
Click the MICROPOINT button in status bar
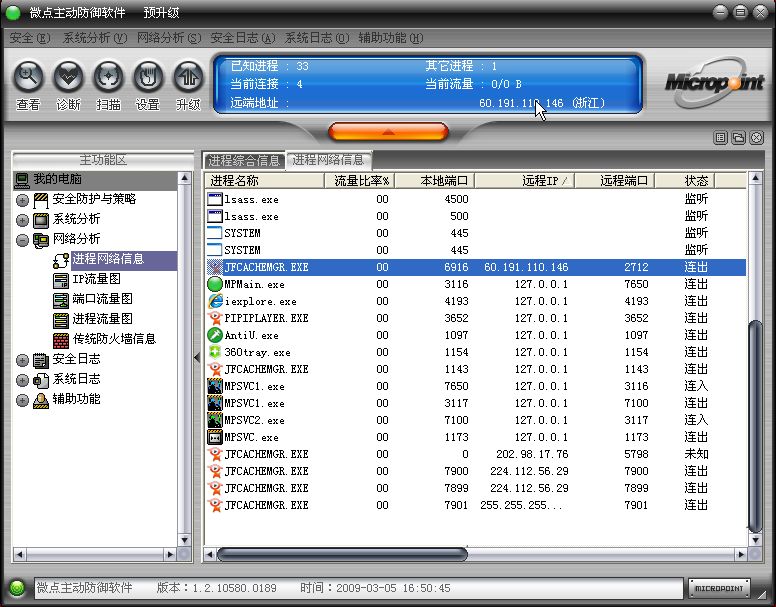(719, 589)
